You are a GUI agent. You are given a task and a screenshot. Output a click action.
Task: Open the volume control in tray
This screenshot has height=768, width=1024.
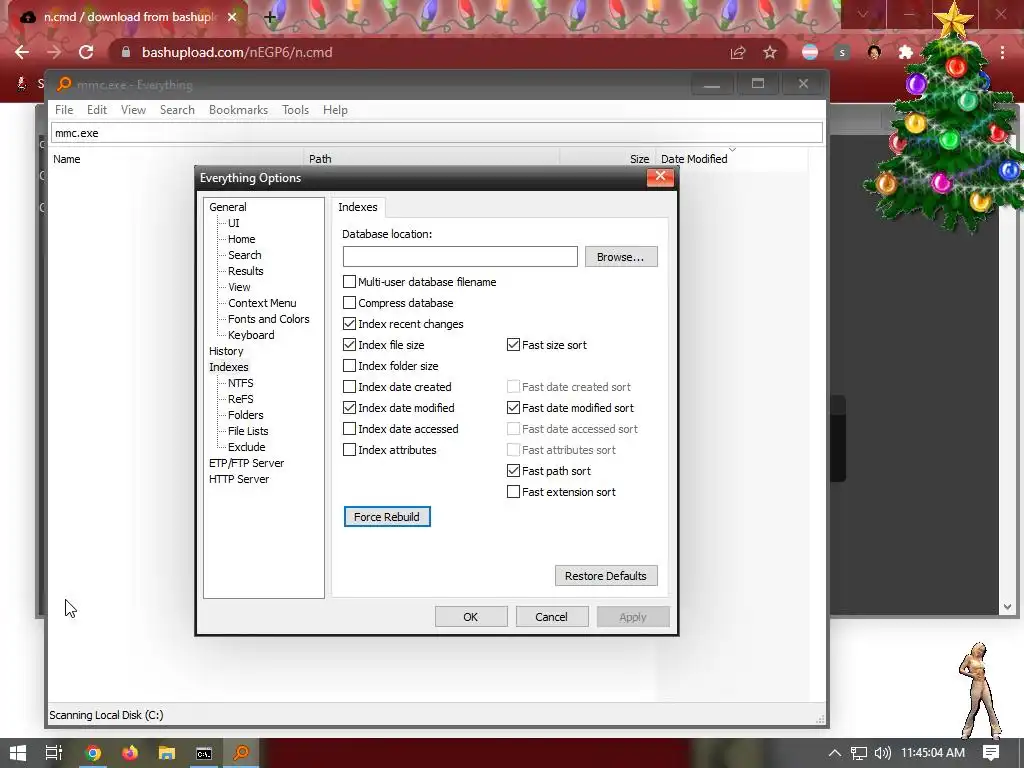[882, 753]
